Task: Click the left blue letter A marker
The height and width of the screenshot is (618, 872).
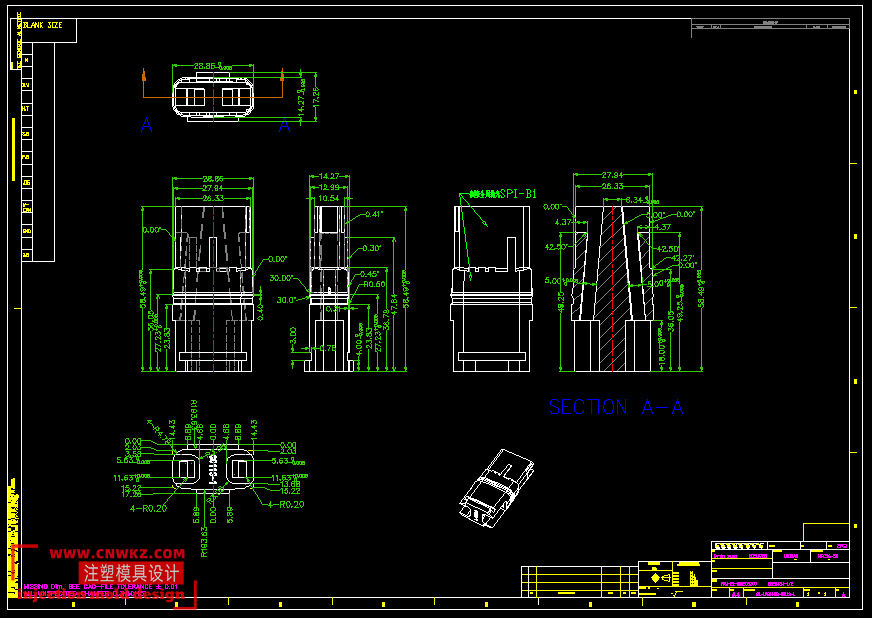Action: click(146, 126)
